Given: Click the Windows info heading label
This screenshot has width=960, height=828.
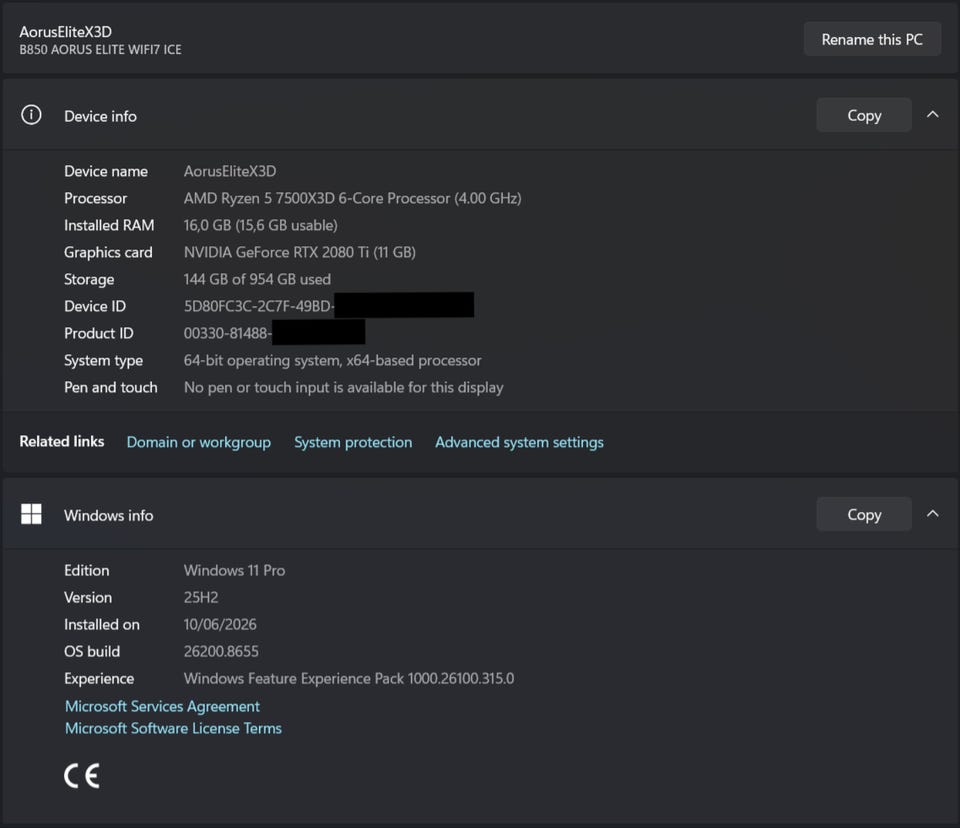Looking at the screenshot, I should click(x=108, y=516).
